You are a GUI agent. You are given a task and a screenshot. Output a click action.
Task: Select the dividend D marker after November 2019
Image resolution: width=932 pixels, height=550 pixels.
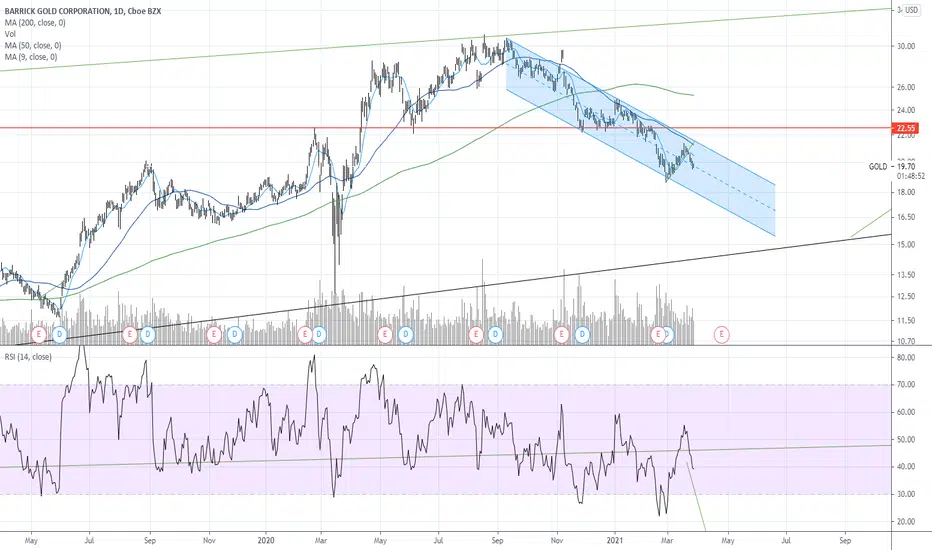point(235,335)
